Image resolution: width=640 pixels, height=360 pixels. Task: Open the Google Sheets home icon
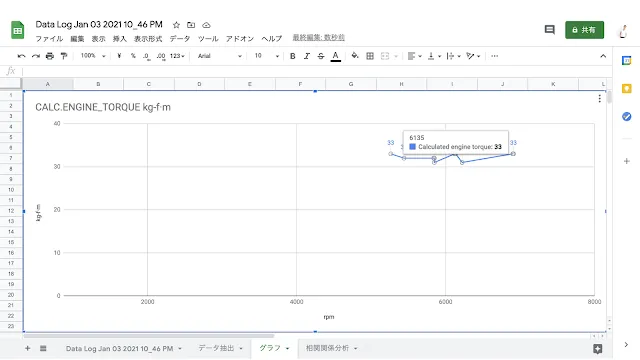(x=18, y=30)
